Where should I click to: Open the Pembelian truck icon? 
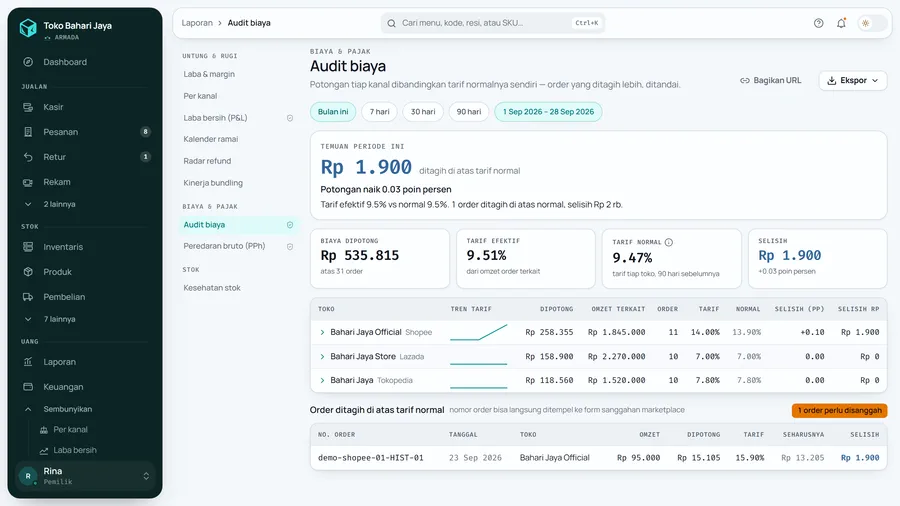(28, 297)
